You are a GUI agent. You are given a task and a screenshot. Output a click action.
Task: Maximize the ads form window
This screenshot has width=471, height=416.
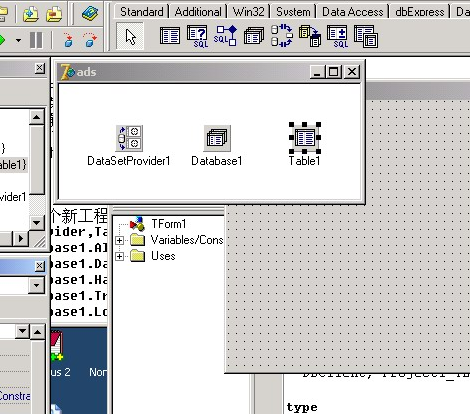point(333,72)
